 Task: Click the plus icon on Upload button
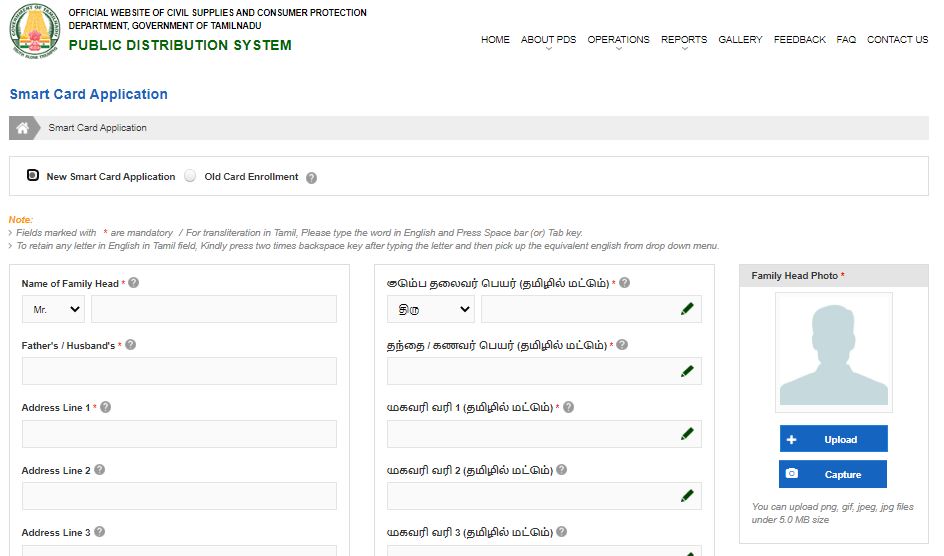[791, 439]
